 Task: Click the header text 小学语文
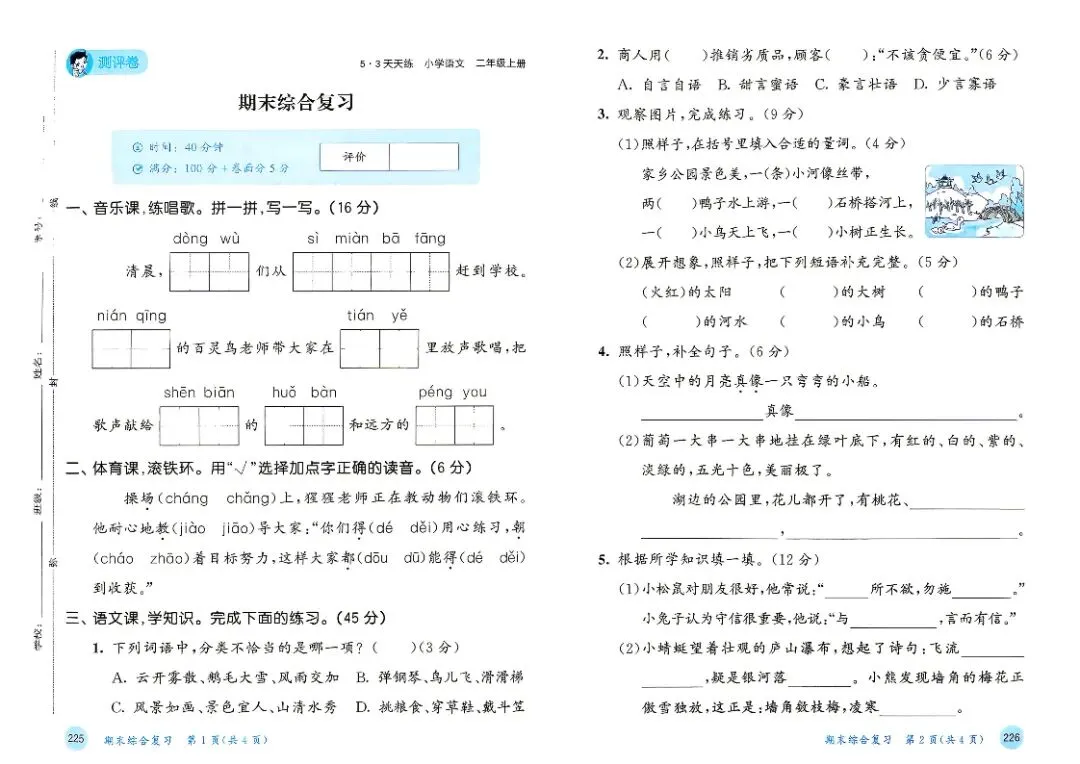click(444, 63)
